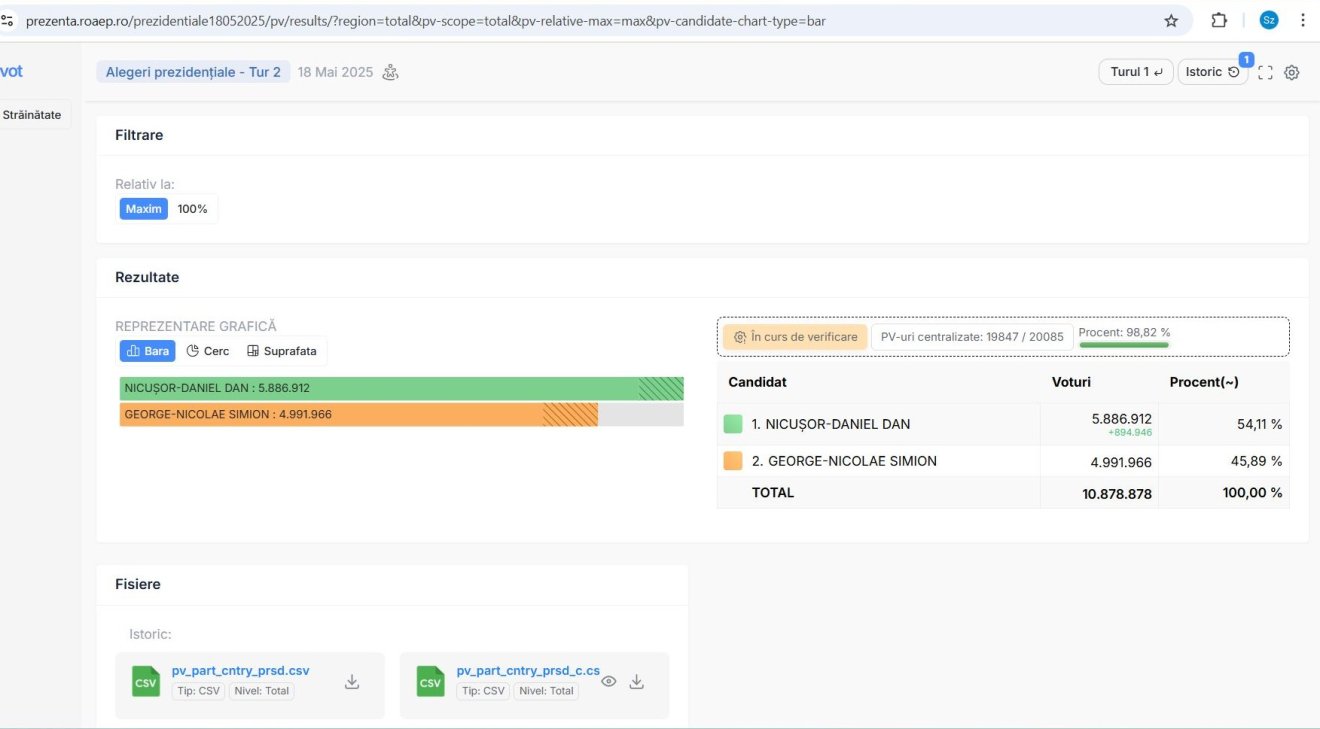Click the 100,00 % total cell

1252,493
